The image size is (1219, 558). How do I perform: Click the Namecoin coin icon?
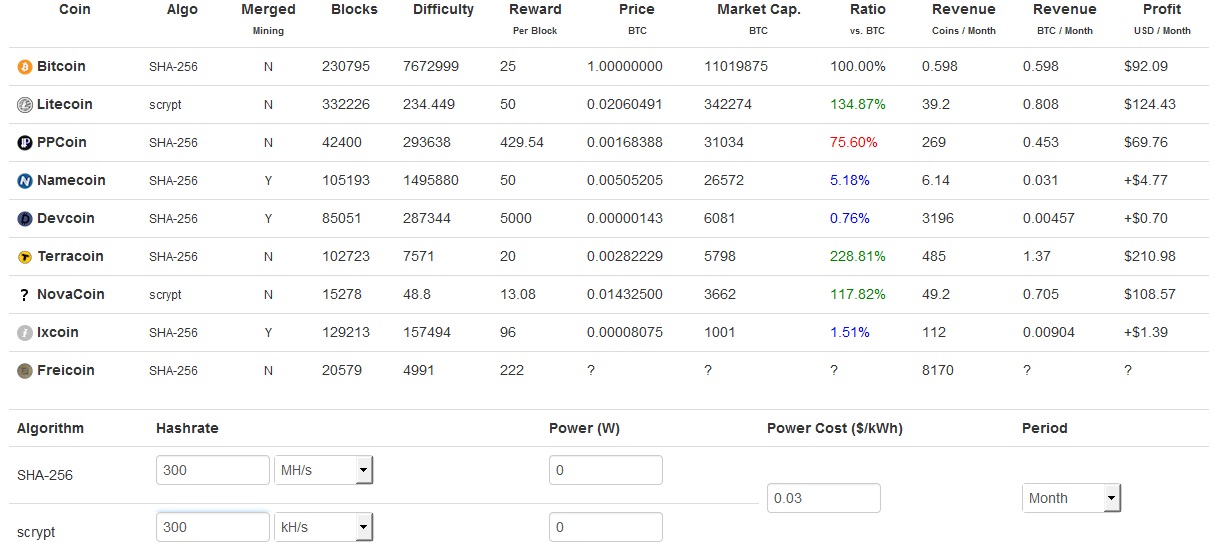point(25,181)
